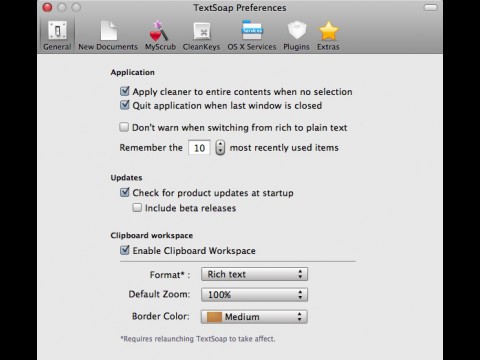
Task: Disable Enable Clipboard Workspace checkbox
Action: [x=125, y=250]
